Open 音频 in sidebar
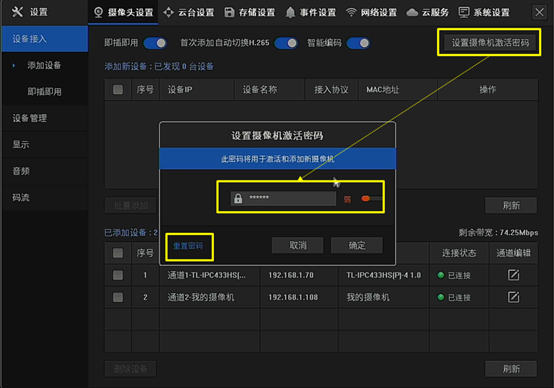Viewport: 554px width, 388px height. pyautogui.click(x=45, y=171)
